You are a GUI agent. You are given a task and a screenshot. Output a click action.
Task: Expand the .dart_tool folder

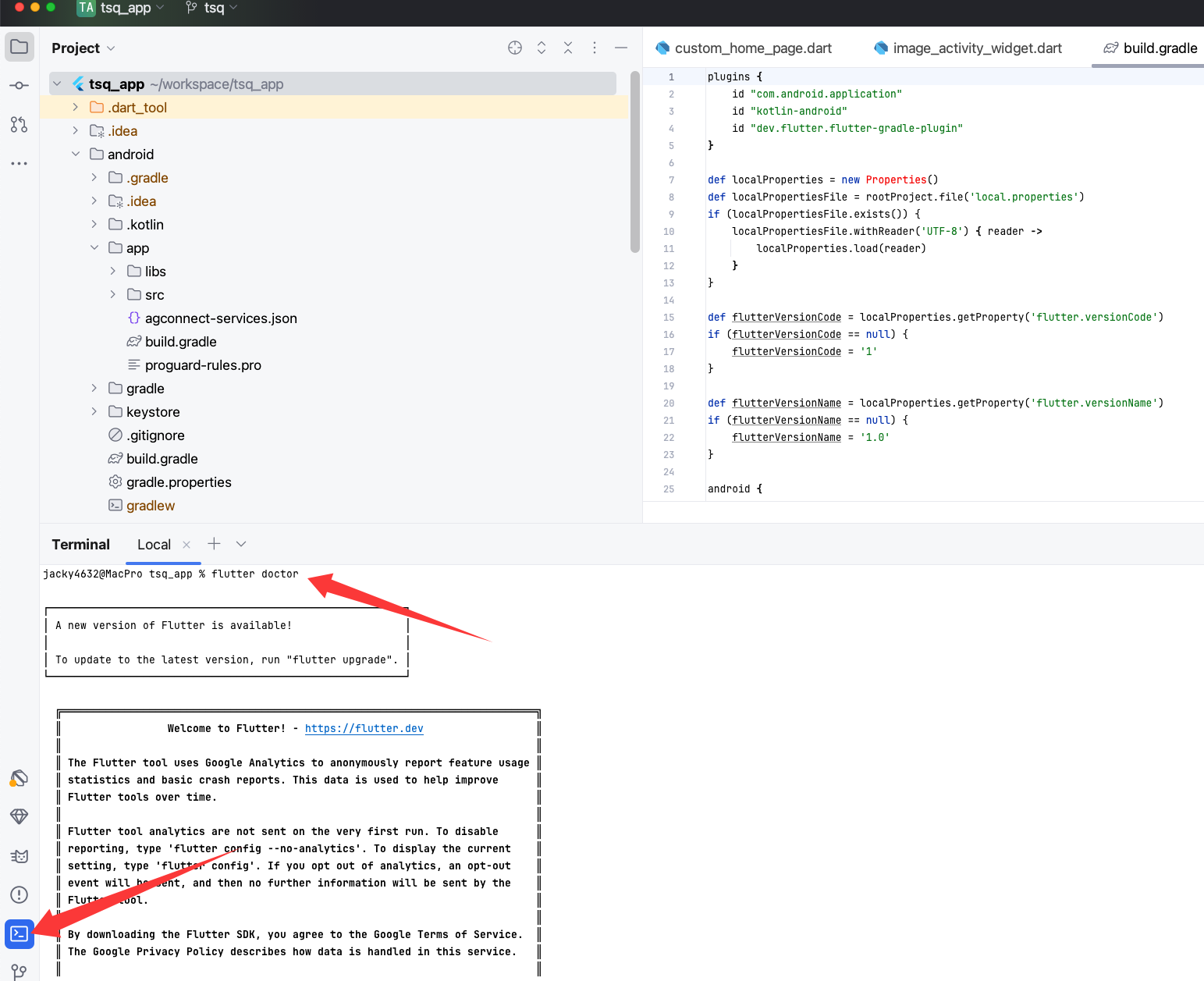76,108
